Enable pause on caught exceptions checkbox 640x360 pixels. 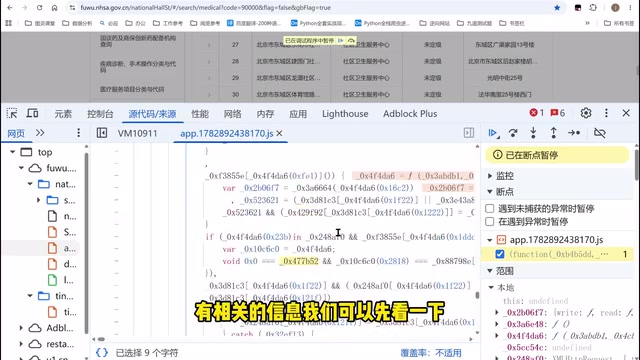(490, 222)
